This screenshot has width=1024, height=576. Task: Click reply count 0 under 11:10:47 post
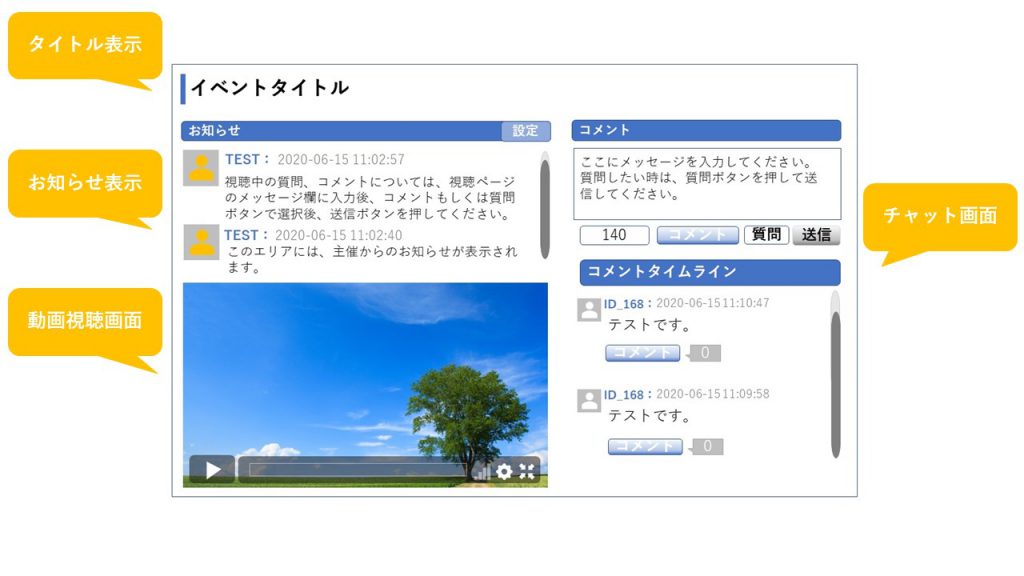pos(705,353)
